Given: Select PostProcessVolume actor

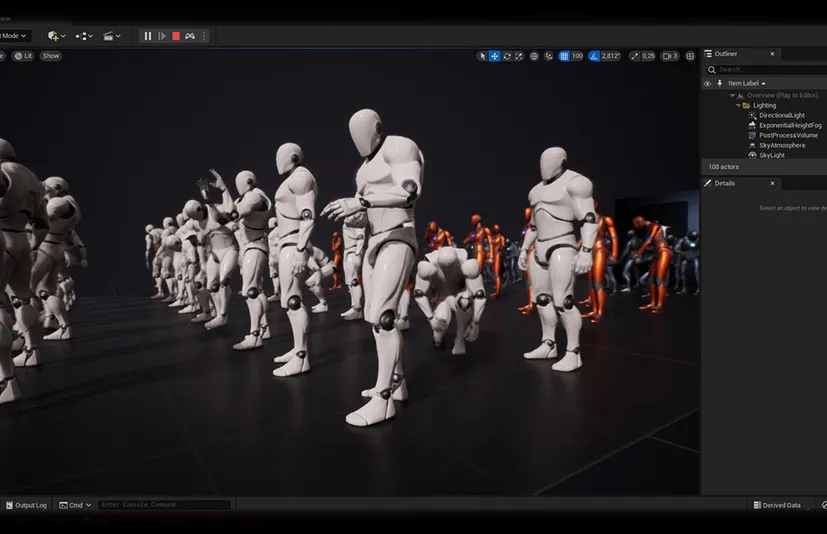Looking at the screenshot, I should tap(788, 136).
